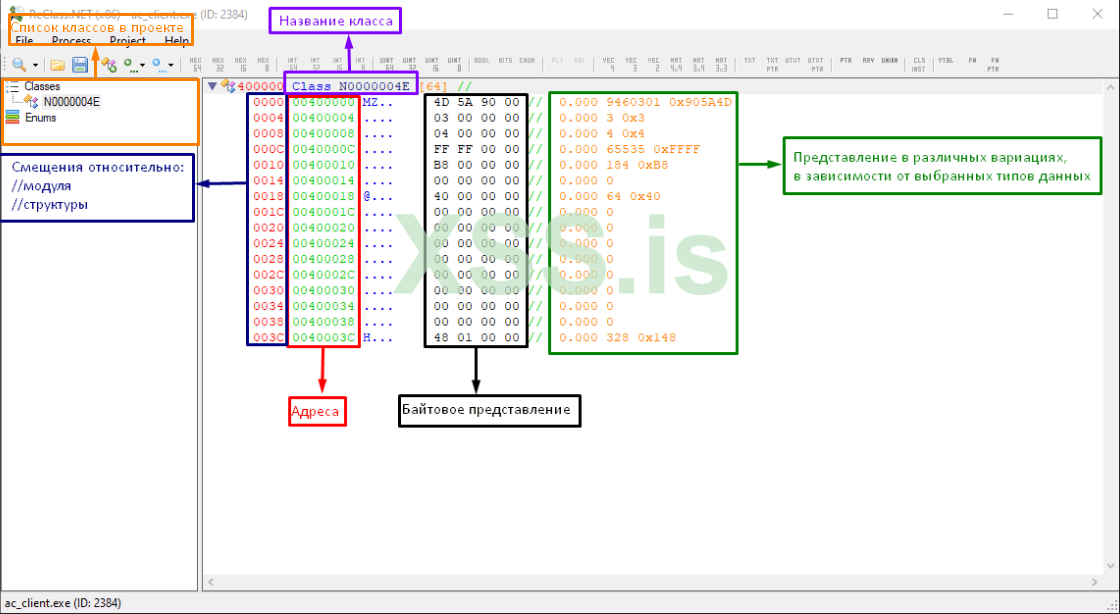The height and width of the screenshot is (614, 1120).
Task: Open the File menu
Action: [x=24, y=41]
